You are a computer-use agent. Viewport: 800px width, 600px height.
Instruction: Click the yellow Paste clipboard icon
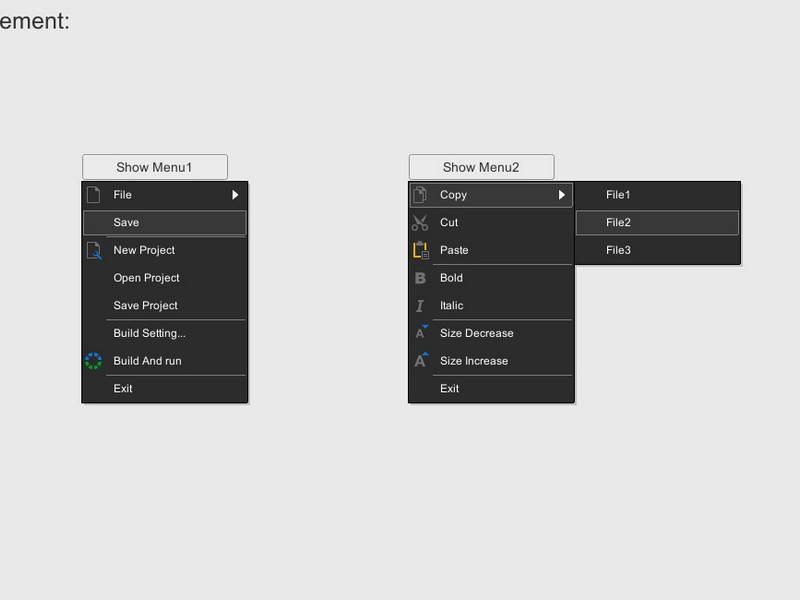click(x=421, y=250)
